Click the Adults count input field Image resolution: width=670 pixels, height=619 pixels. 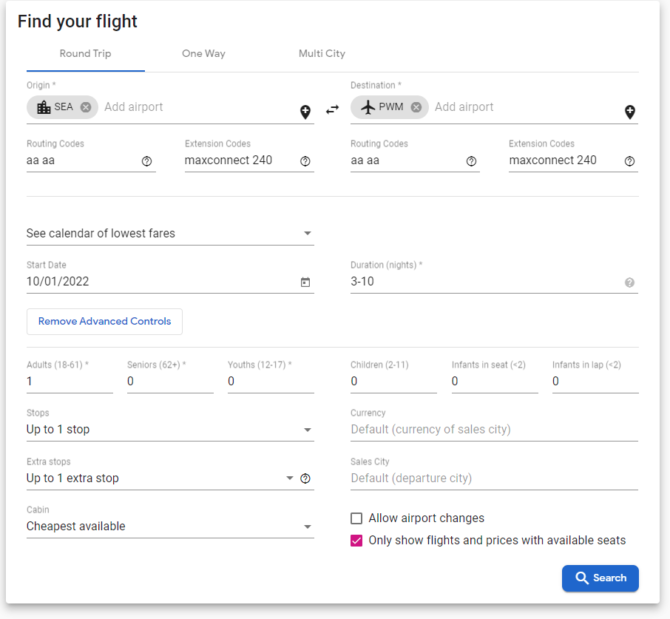(70, 381)
